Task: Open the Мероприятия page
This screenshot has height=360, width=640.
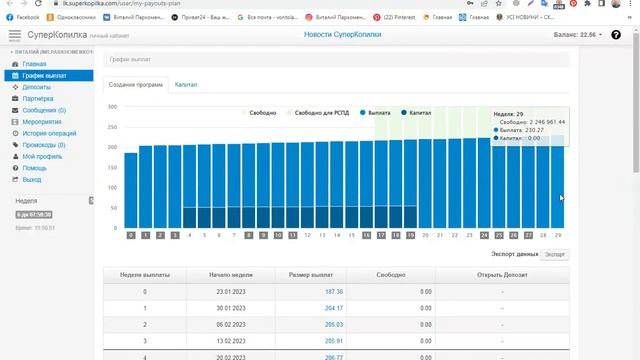Action: click(42, 122)
